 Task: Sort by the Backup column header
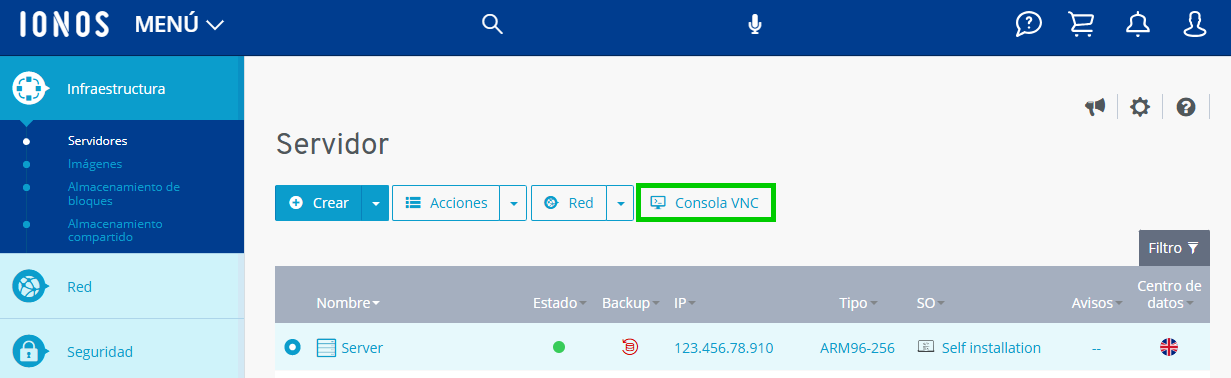pyautogui.click(x=630, y=303)
